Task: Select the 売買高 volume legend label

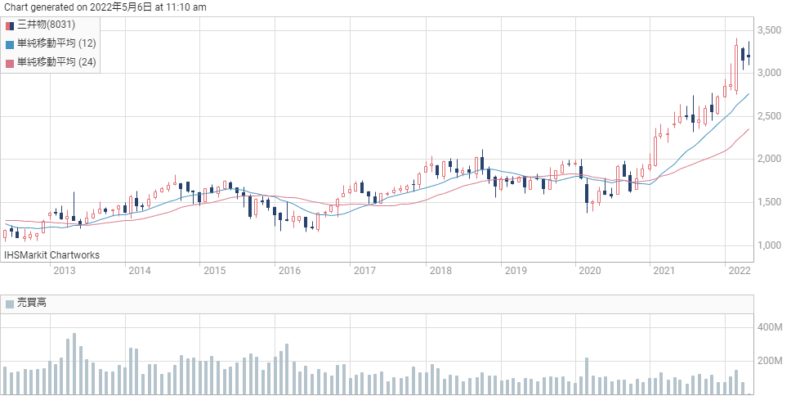Action: (x=32, y=304)
